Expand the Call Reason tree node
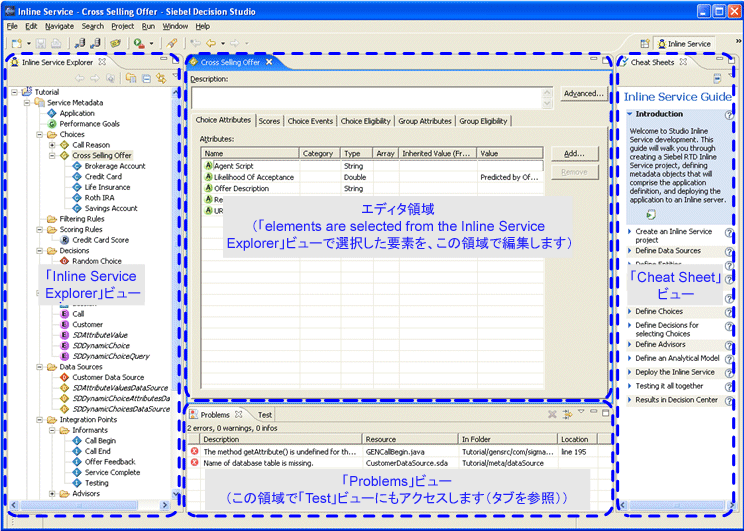The width and height of the screenshot is (744, 531). [52, 145]
